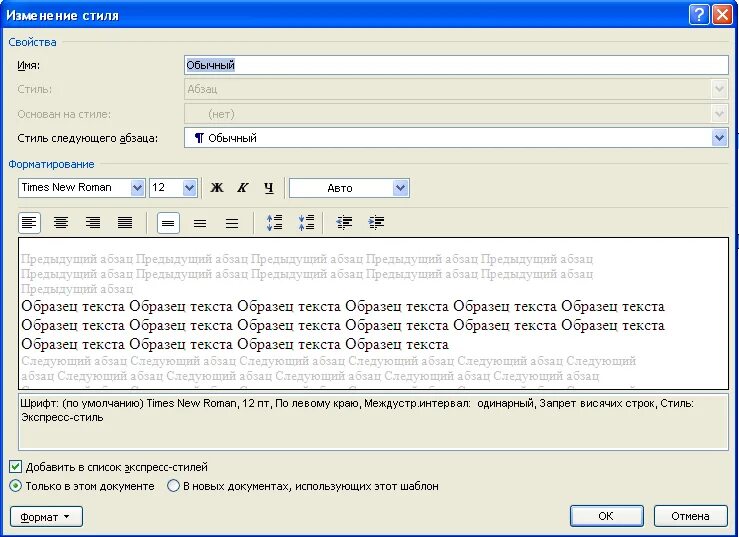
Task: Open Авто font color dropdown
Action: coord(400,188)
